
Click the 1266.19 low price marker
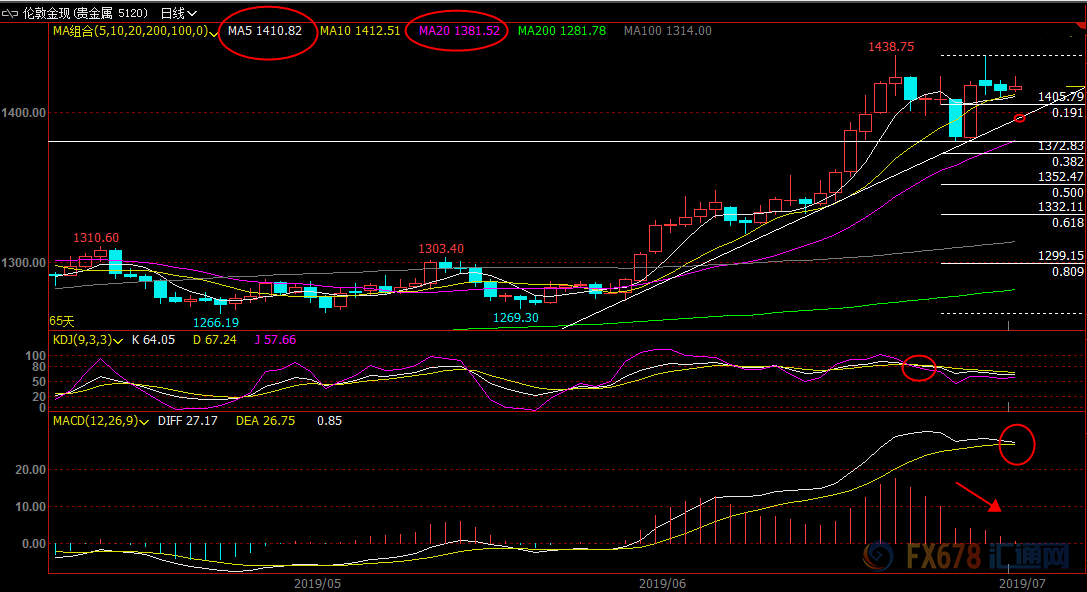click(x=216, y=322)
